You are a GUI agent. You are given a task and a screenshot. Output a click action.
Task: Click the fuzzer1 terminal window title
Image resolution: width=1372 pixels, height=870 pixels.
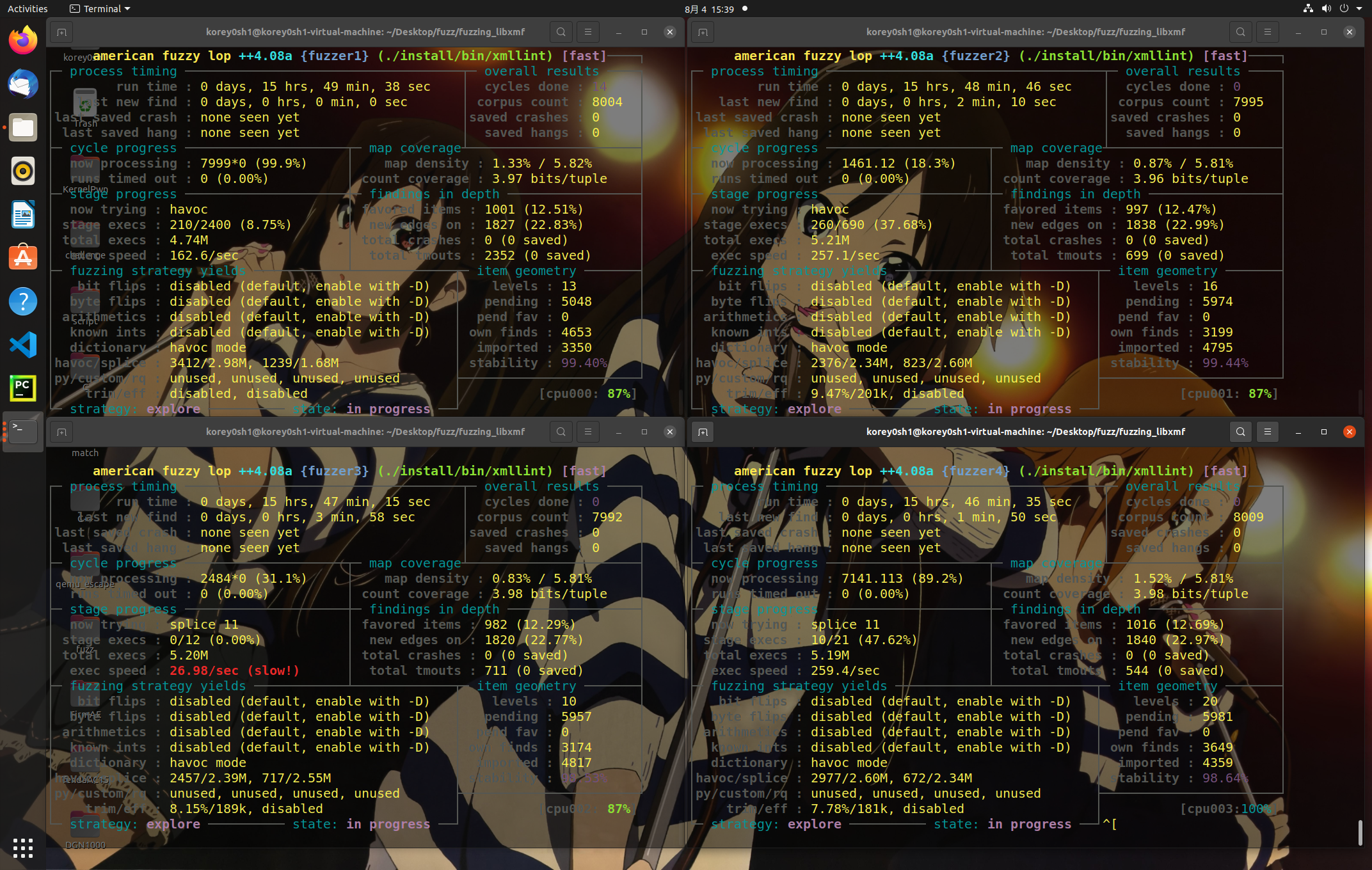pos(365,32)
